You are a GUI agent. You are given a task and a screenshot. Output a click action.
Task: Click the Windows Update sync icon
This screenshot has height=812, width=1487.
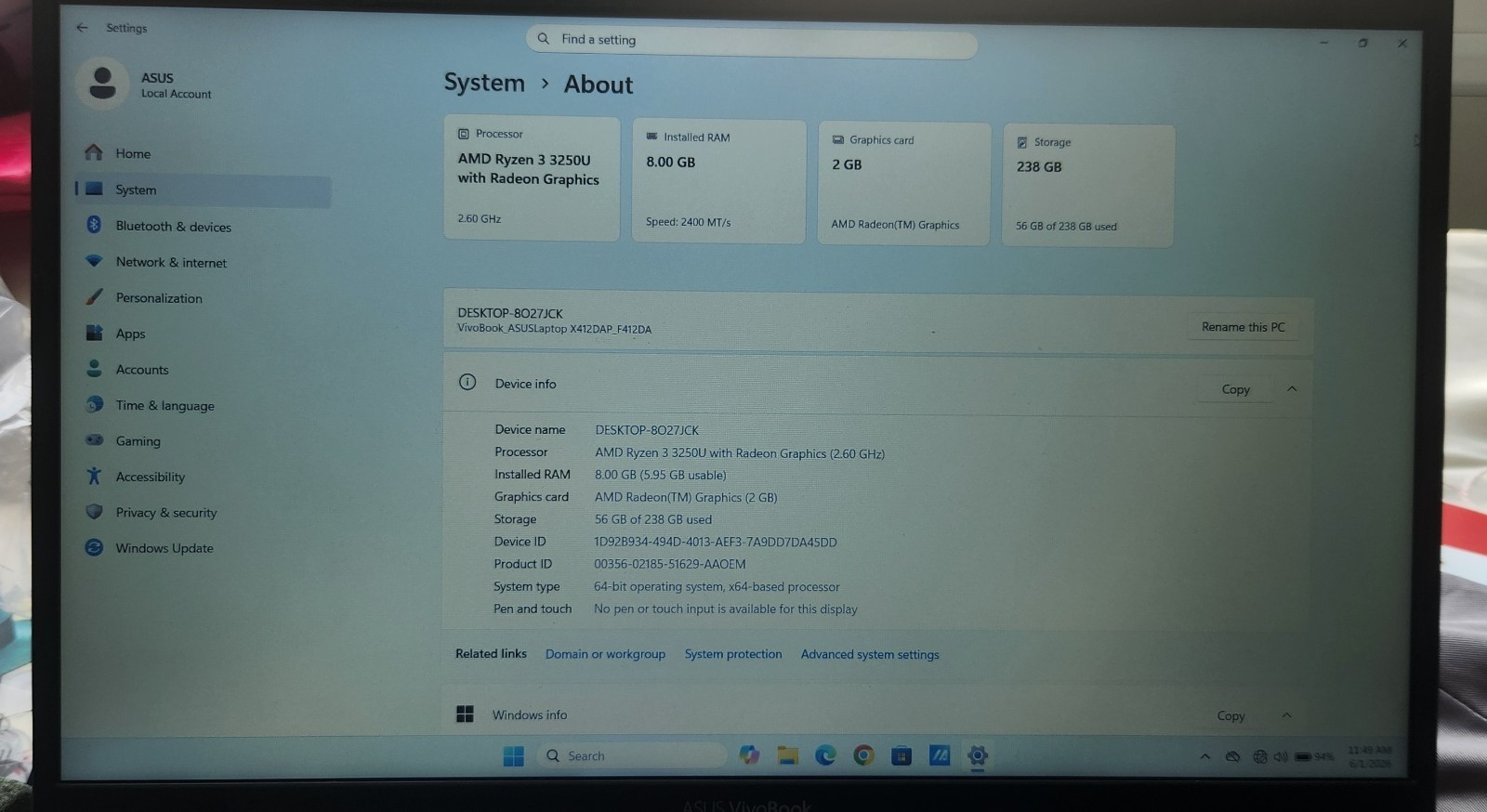(94, 547)
